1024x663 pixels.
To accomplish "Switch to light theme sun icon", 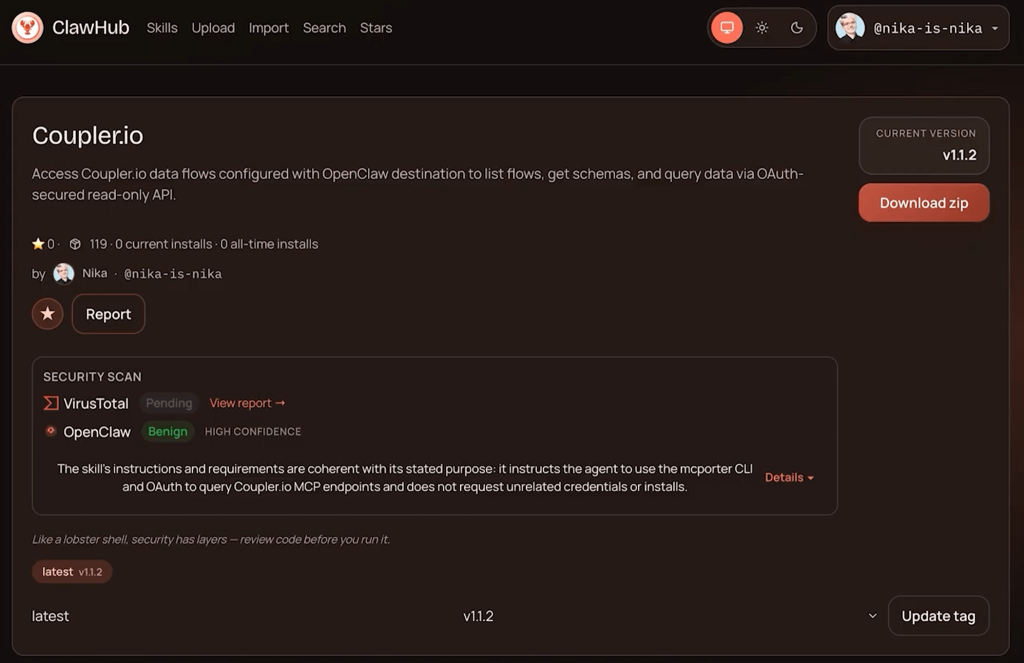I will (762, 28).
